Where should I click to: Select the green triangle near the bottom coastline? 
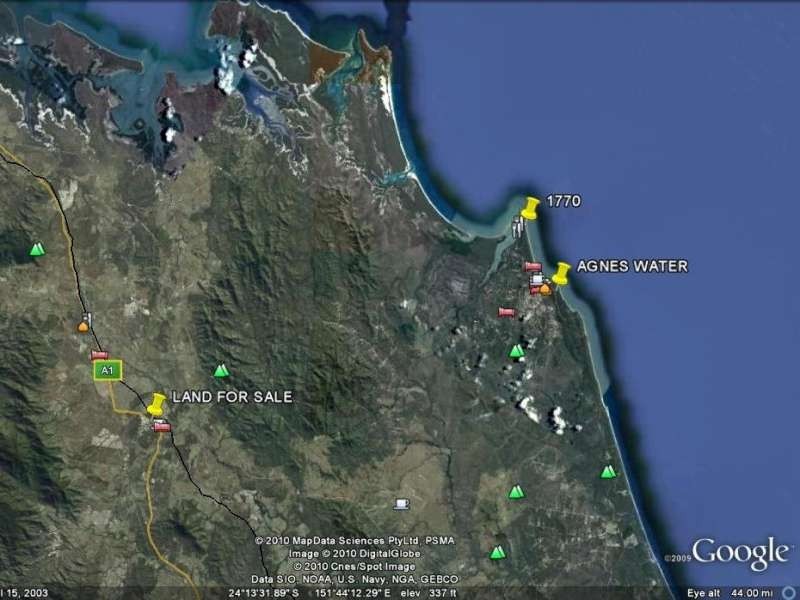pyautogui.click(x=609, y=470)
